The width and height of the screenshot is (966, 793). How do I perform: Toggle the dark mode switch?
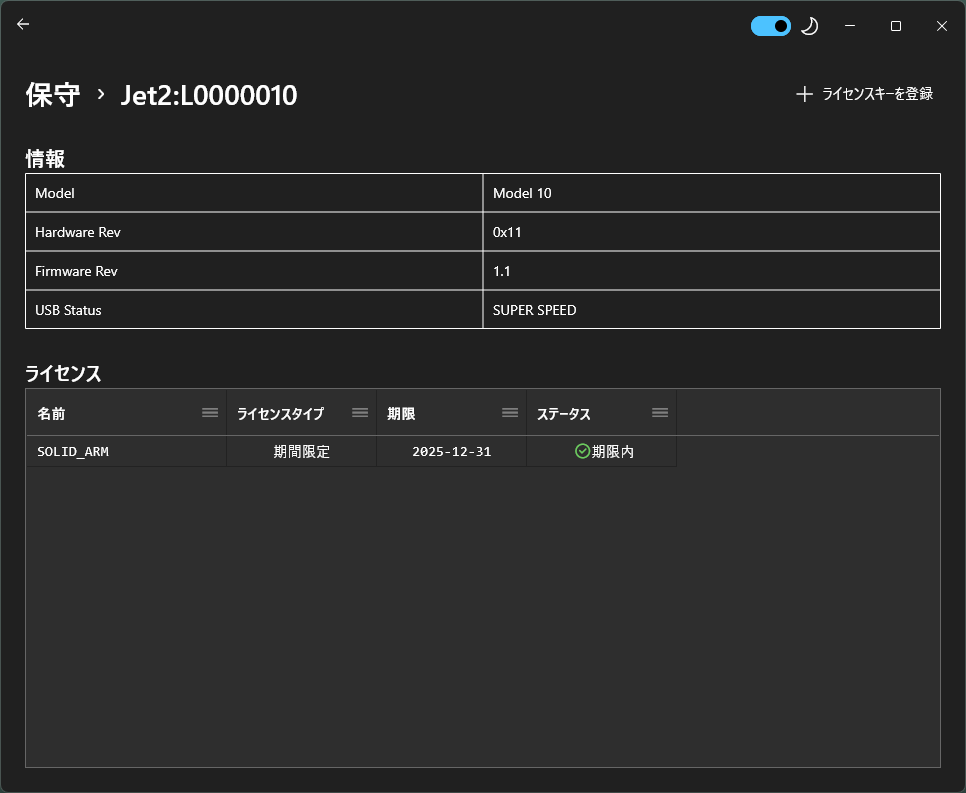coord(770,26)
